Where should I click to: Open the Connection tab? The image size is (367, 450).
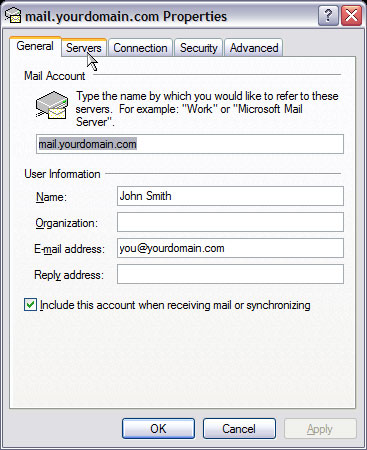click(x=140, y=48)
